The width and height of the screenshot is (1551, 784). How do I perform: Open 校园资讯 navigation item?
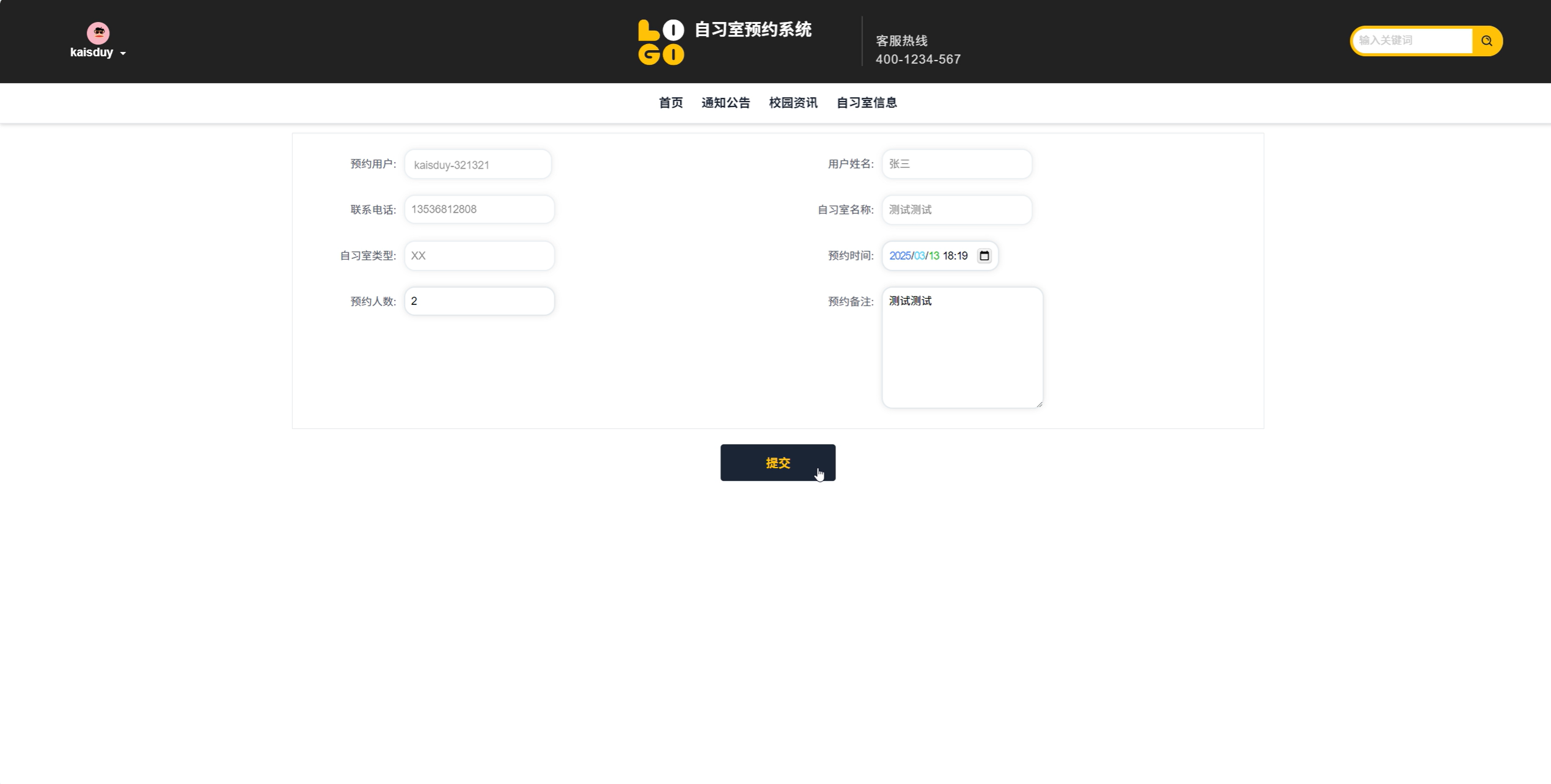click(793, 103)
